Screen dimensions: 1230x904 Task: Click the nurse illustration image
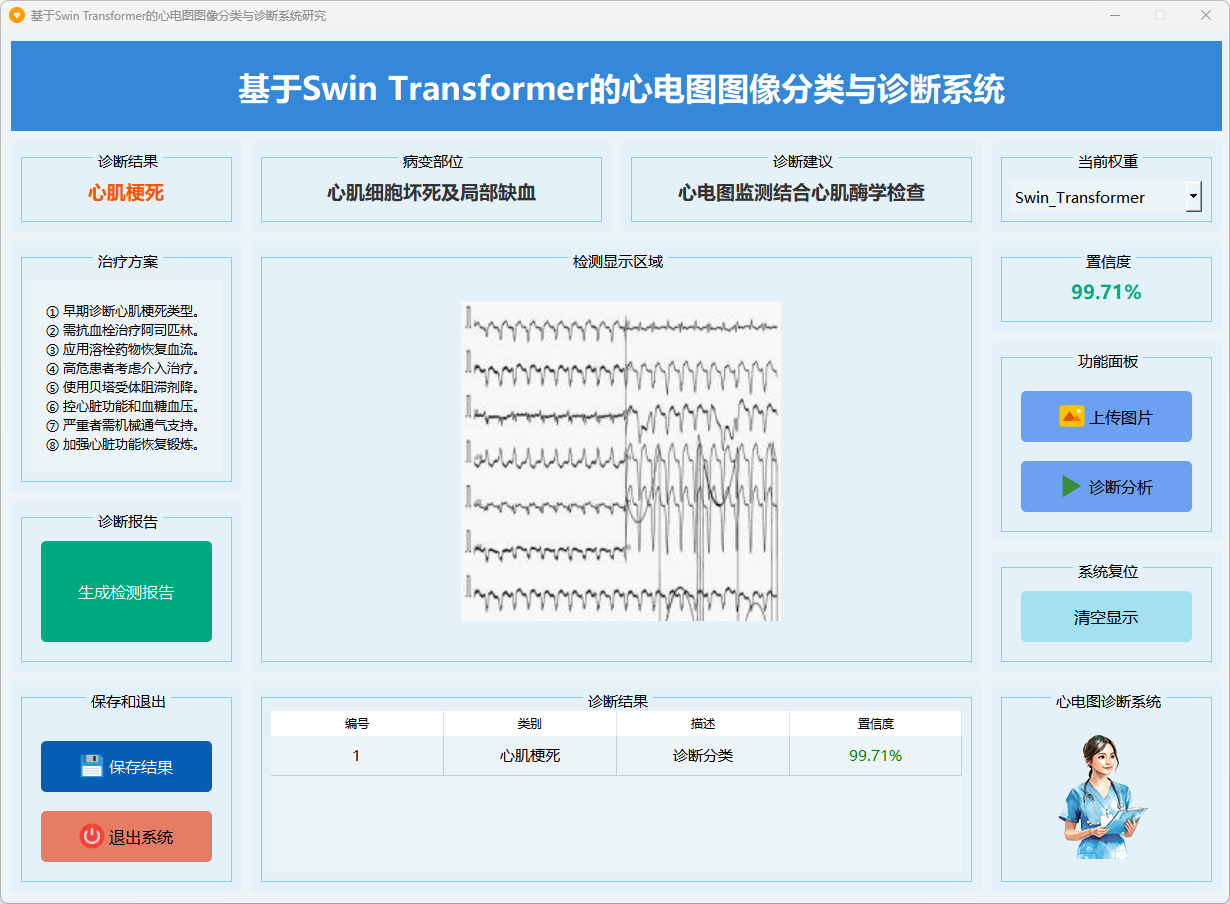coord(1100,796)
